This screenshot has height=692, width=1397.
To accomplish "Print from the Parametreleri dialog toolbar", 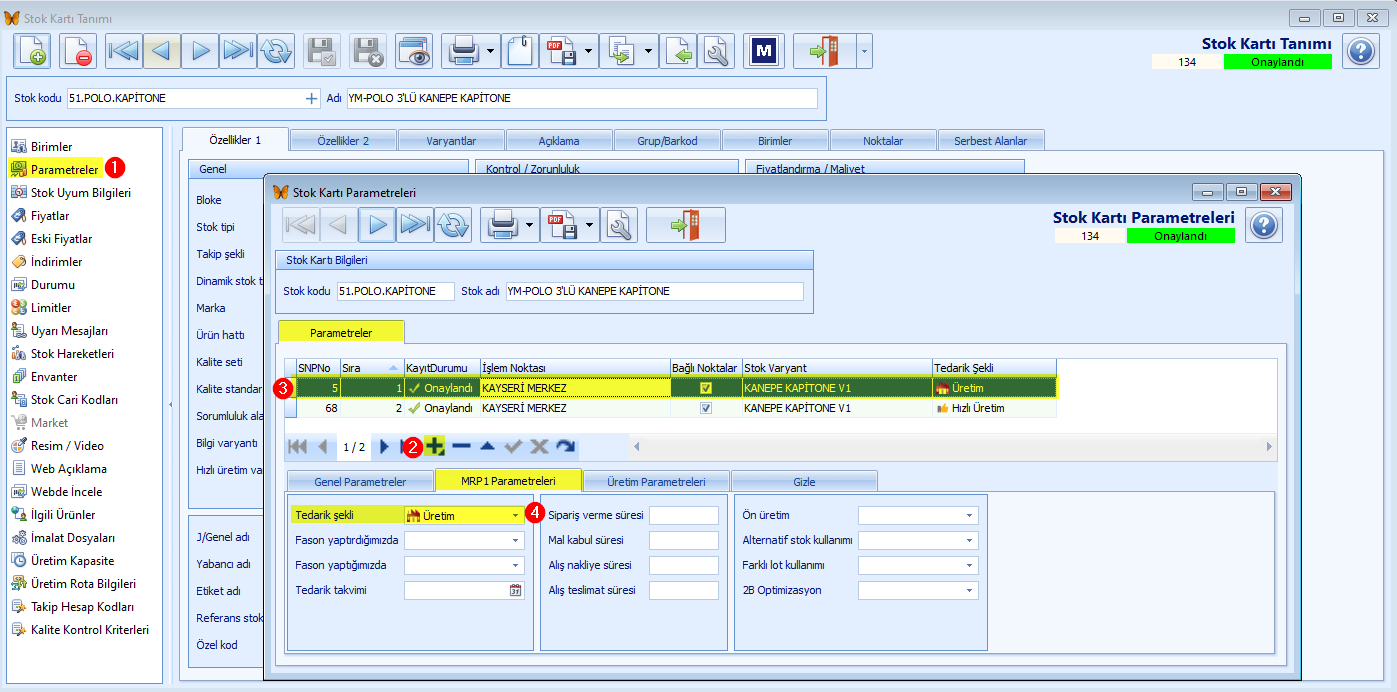I will pyautogui.click(x=503, y=225).
